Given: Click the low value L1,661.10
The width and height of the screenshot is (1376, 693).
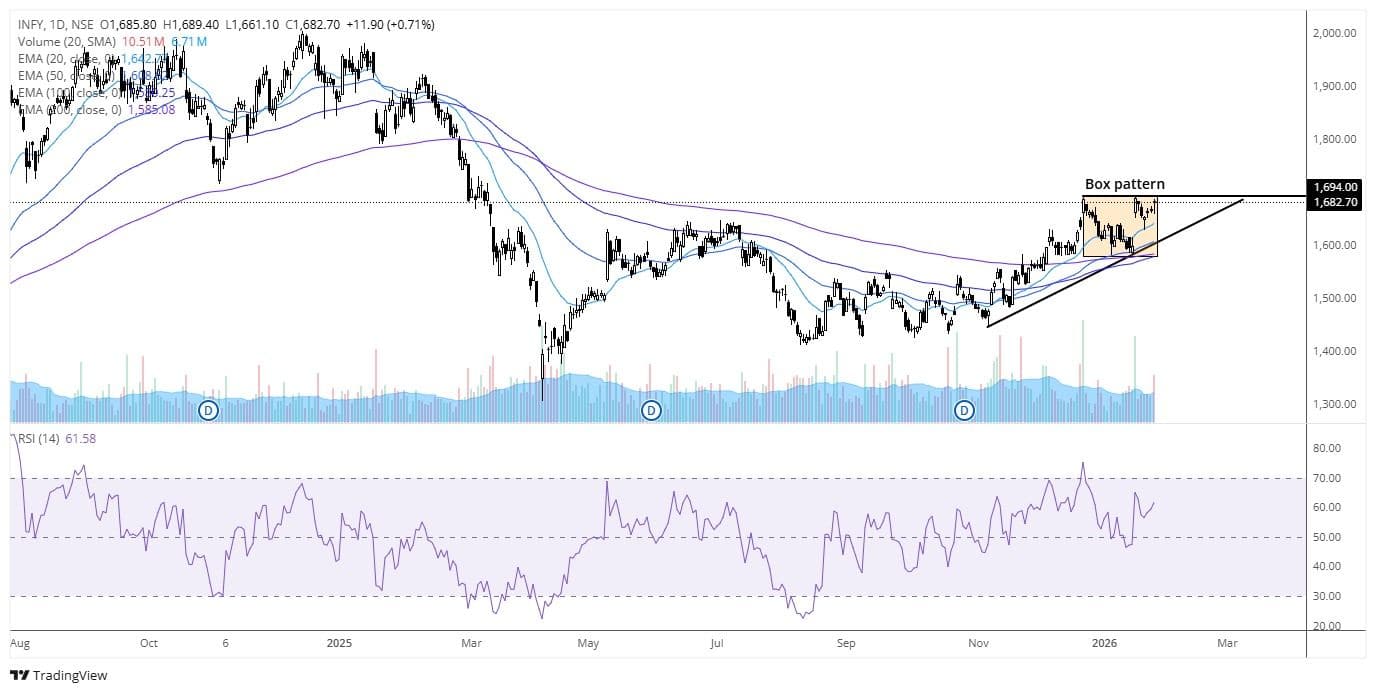Looking at the screenshot, I should coord(251,25).
